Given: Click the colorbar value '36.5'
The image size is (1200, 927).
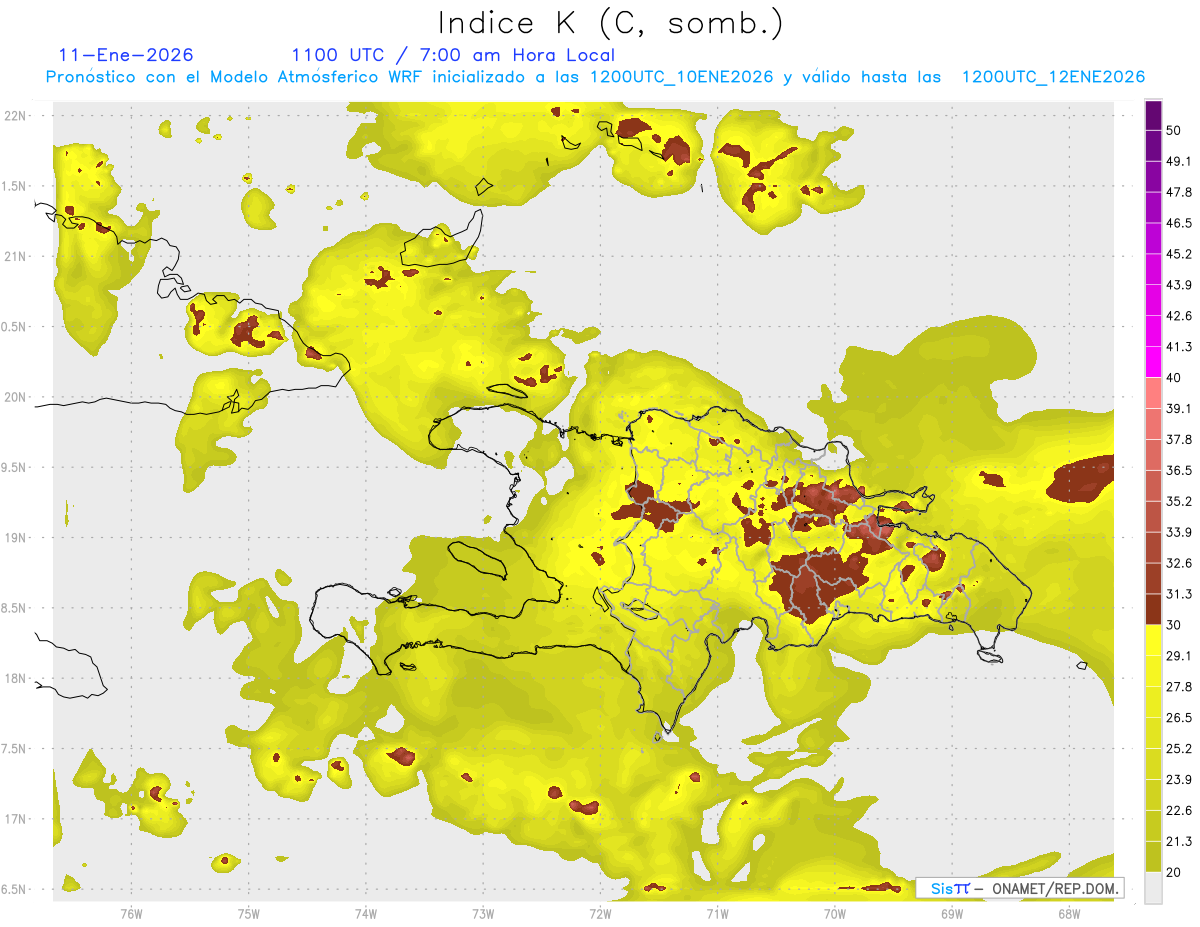Looking at the screenshot, I should [1180, 470].
